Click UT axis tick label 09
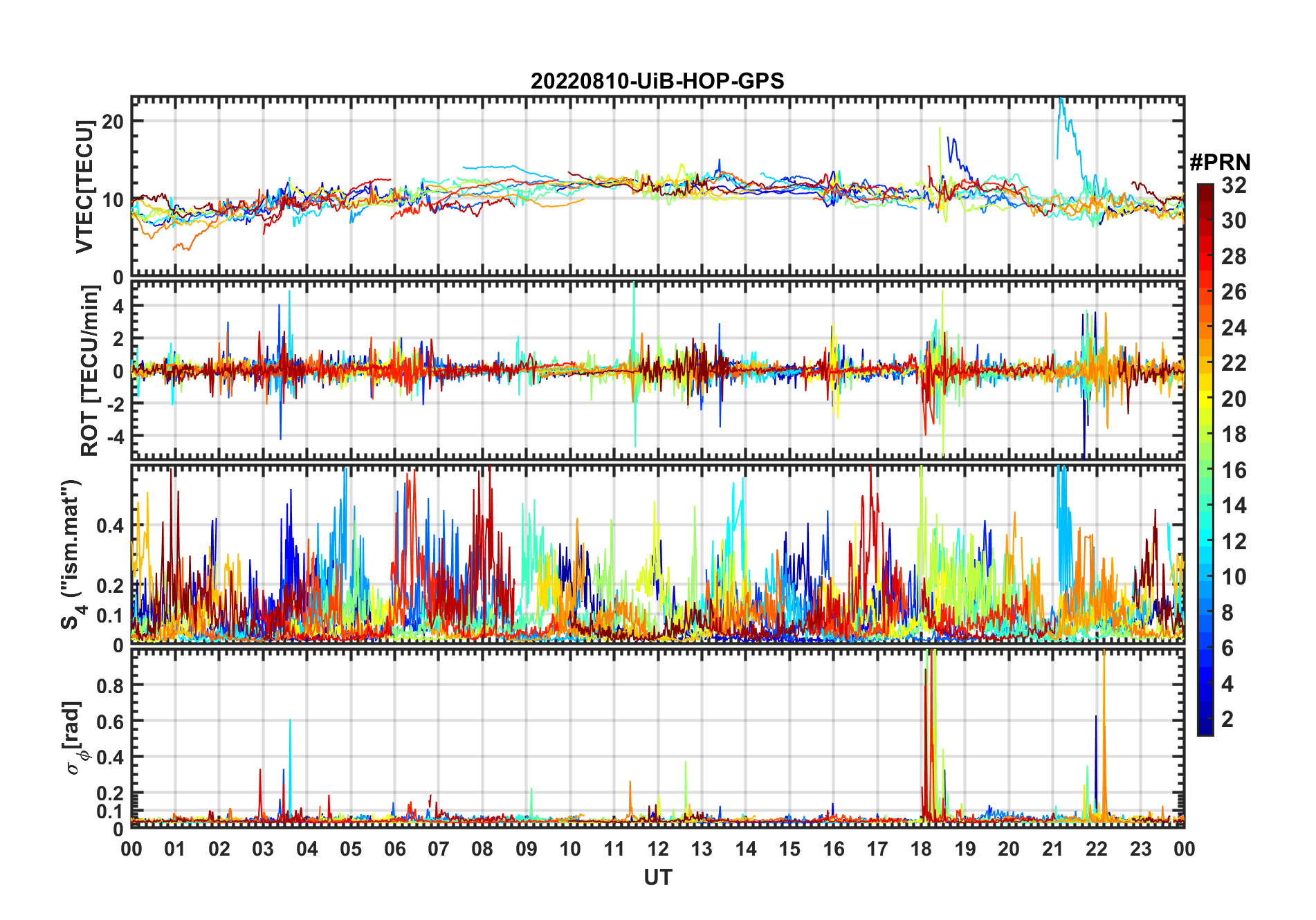The height and width of the screenshot is (920, 1316). [527, 849]
